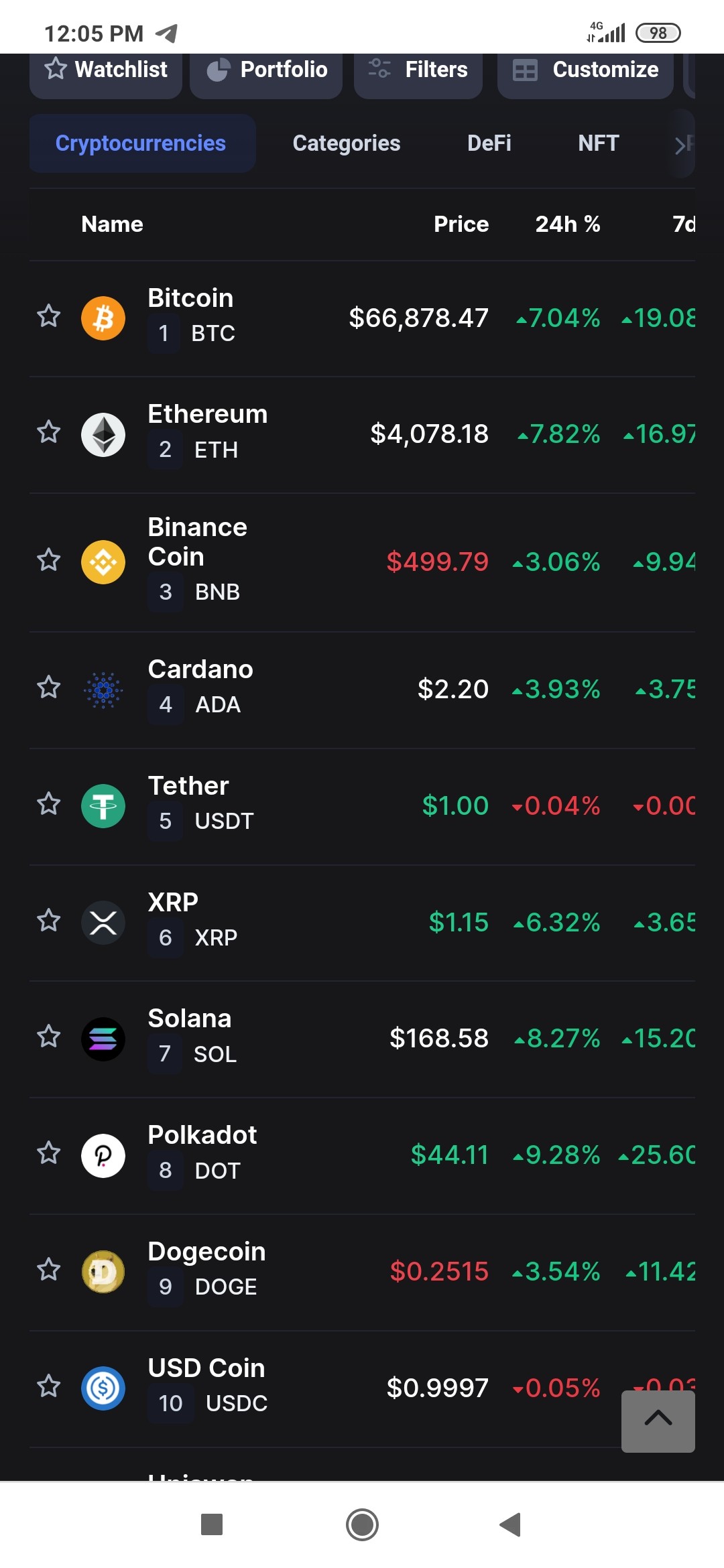Open the Customize columns panel

pyautogui.click(x=585, y=70)
